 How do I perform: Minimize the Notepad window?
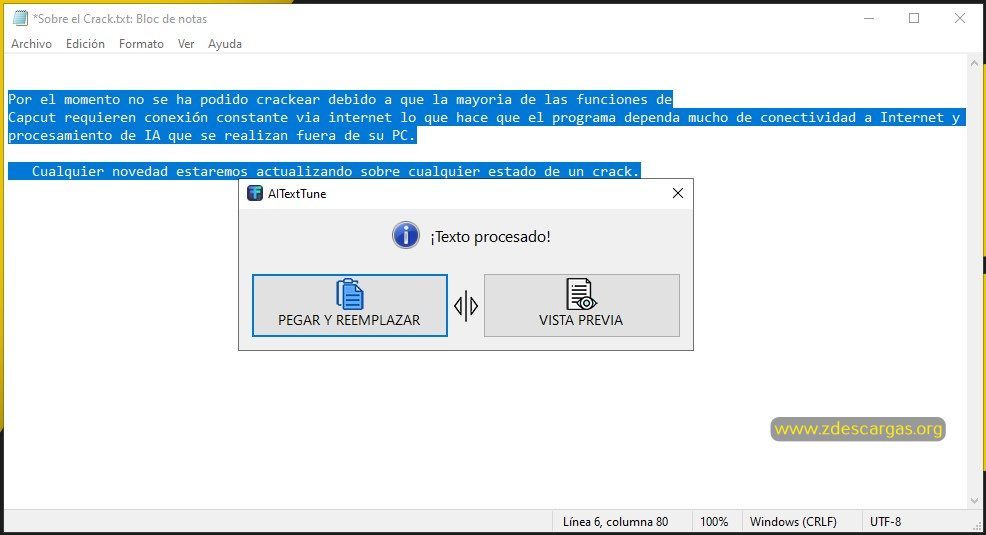(869, 18)
